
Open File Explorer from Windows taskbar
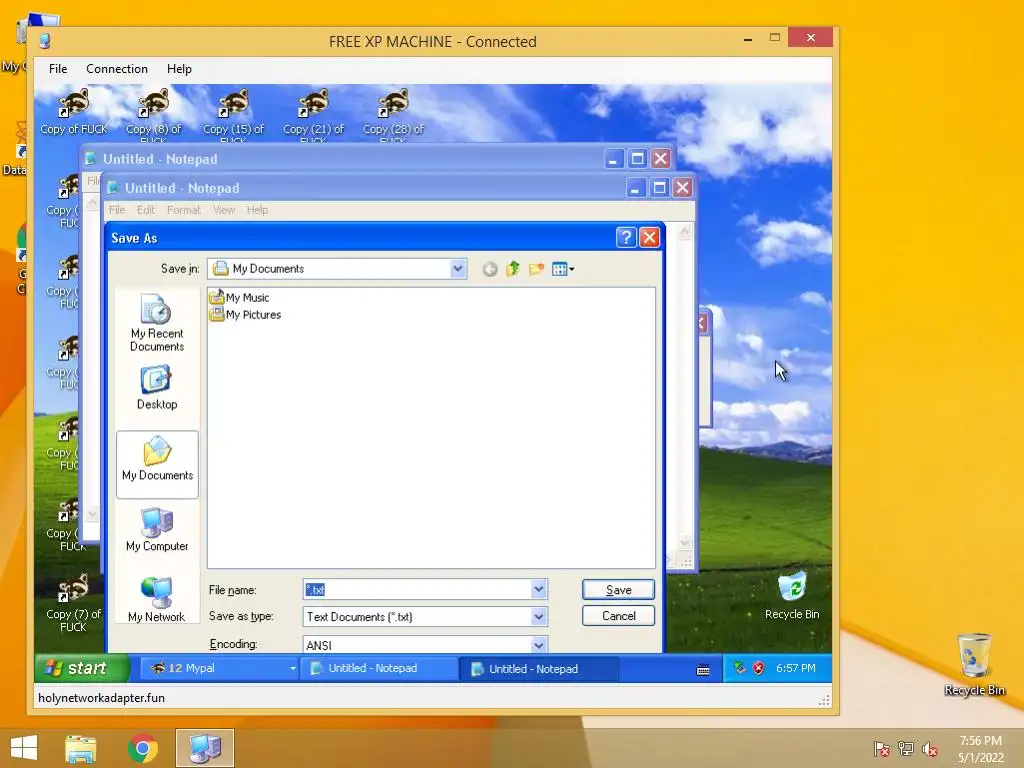(x=81, y=748)
